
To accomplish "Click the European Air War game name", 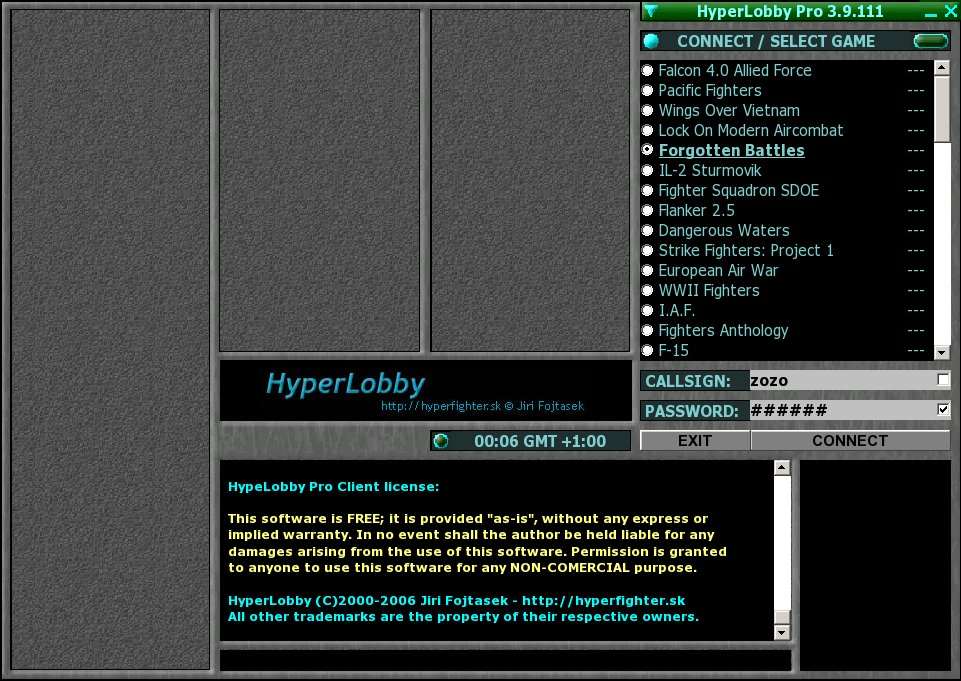I will 718,270.
